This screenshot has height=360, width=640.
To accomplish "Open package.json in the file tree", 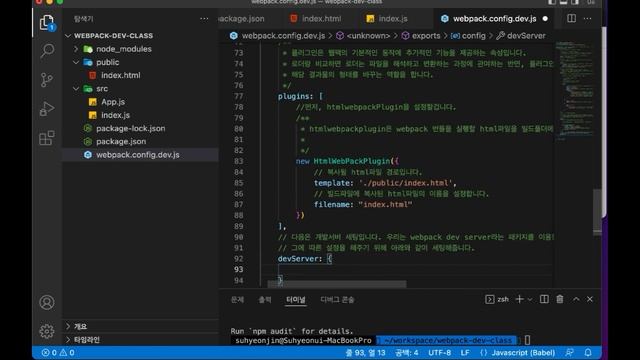I will click(x=121, y=142).
